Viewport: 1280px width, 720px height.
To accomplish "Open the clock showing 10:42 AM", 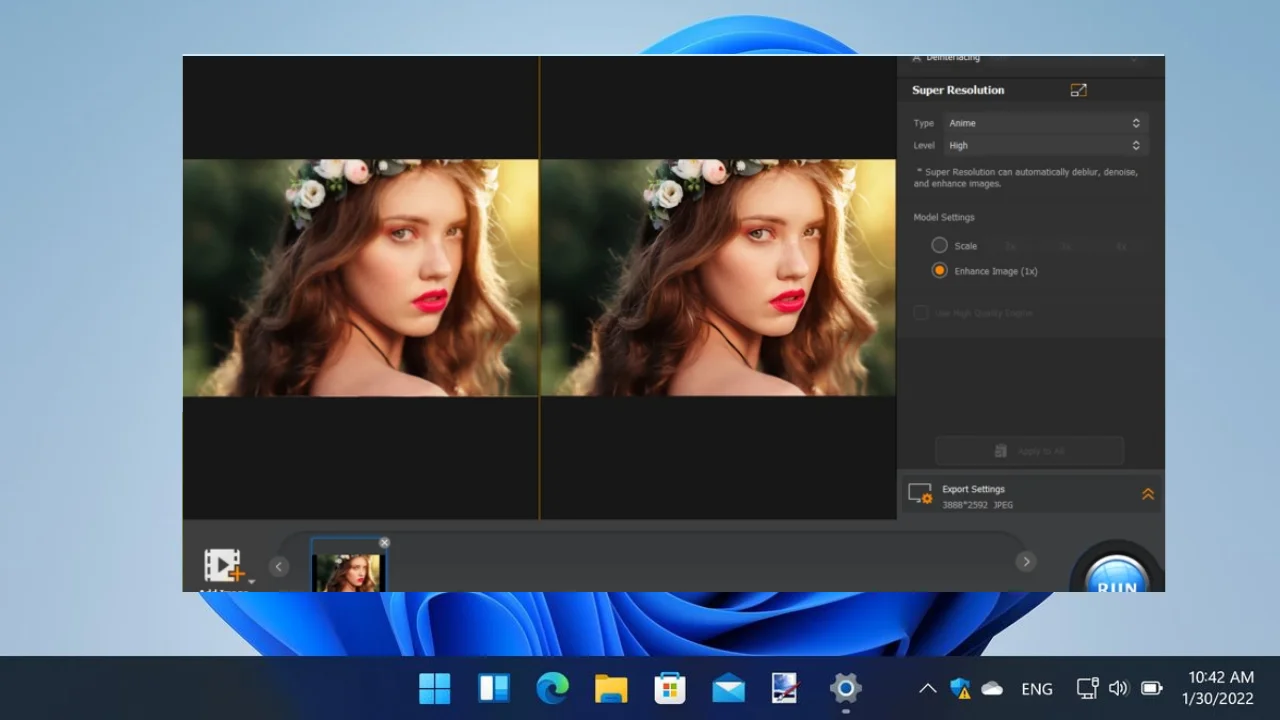I will click(1220, 688).
